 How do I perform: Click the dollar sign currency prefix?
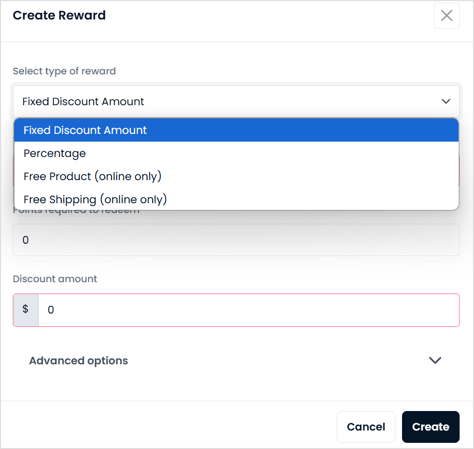(x=26, y=310)
